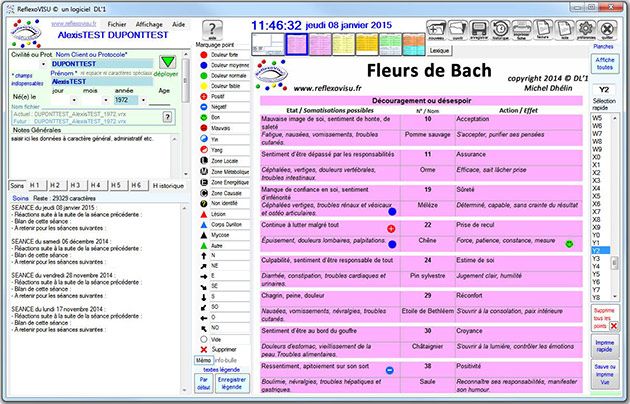Click blue minus point on Ressentiment row
Viewport: 630px width, 404px height.
[390, 370]
